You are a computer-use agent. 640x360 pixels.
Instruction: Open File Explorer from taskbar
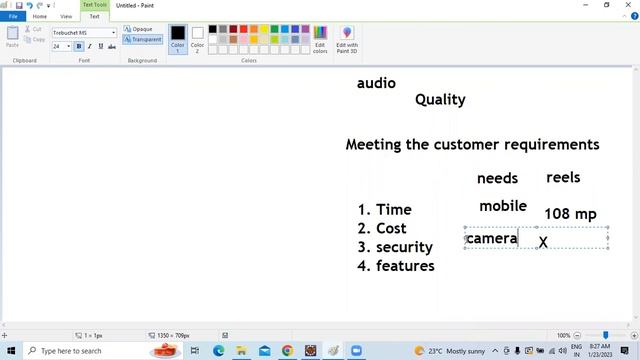pyautogui.click(x=241, y=351)
